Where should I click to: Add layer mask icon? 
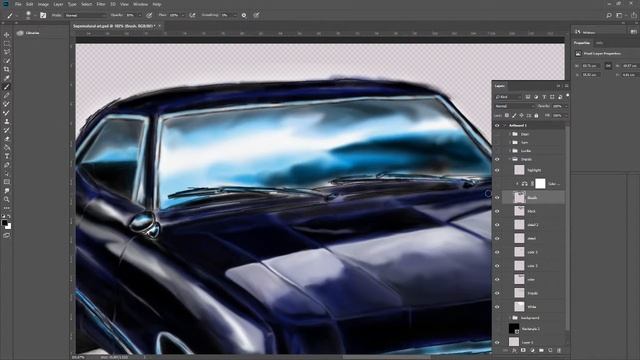tap(523, 350)
